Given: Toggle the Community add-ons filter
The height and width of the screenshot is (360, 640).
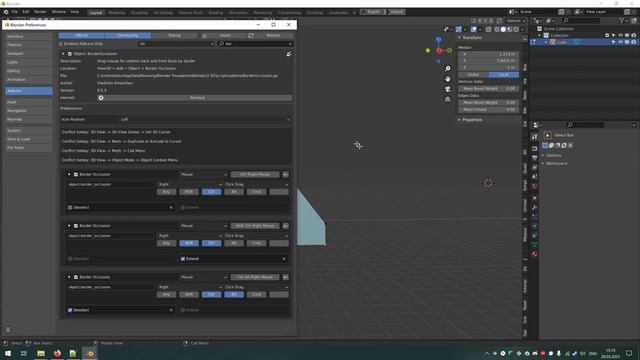Looking at the screenshot, I should click(128, 36).
